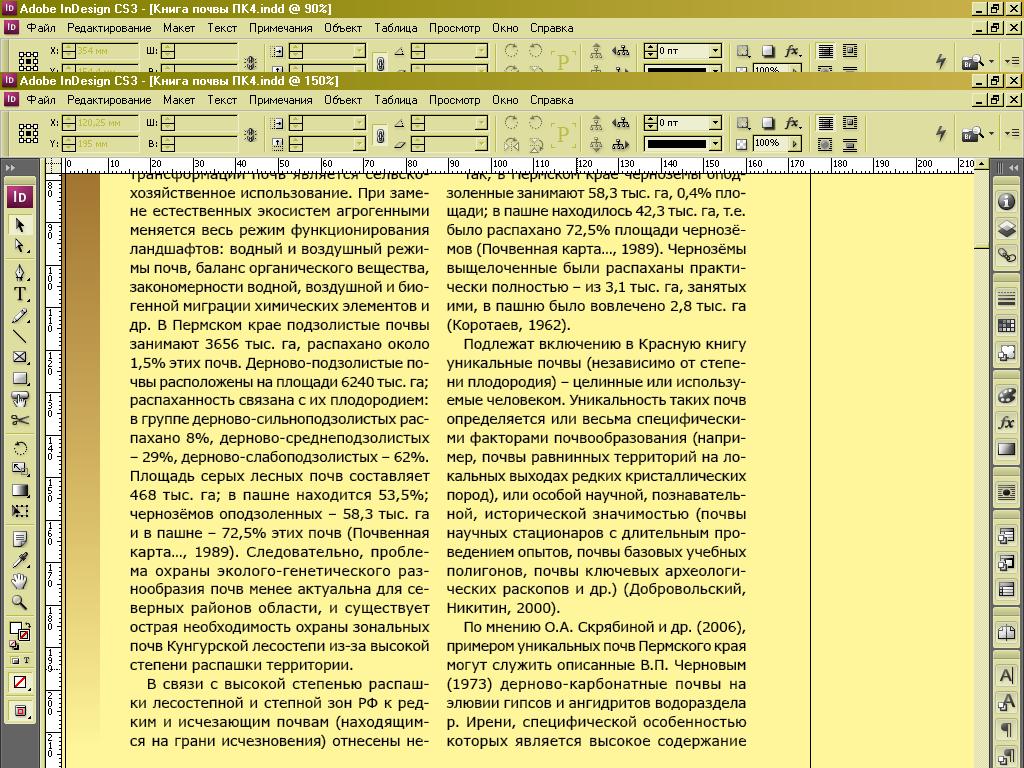Viewport: 1024px width, 768px height.
Task: Open stroke weight dropdown in 150% window
Action: (715, 122)
